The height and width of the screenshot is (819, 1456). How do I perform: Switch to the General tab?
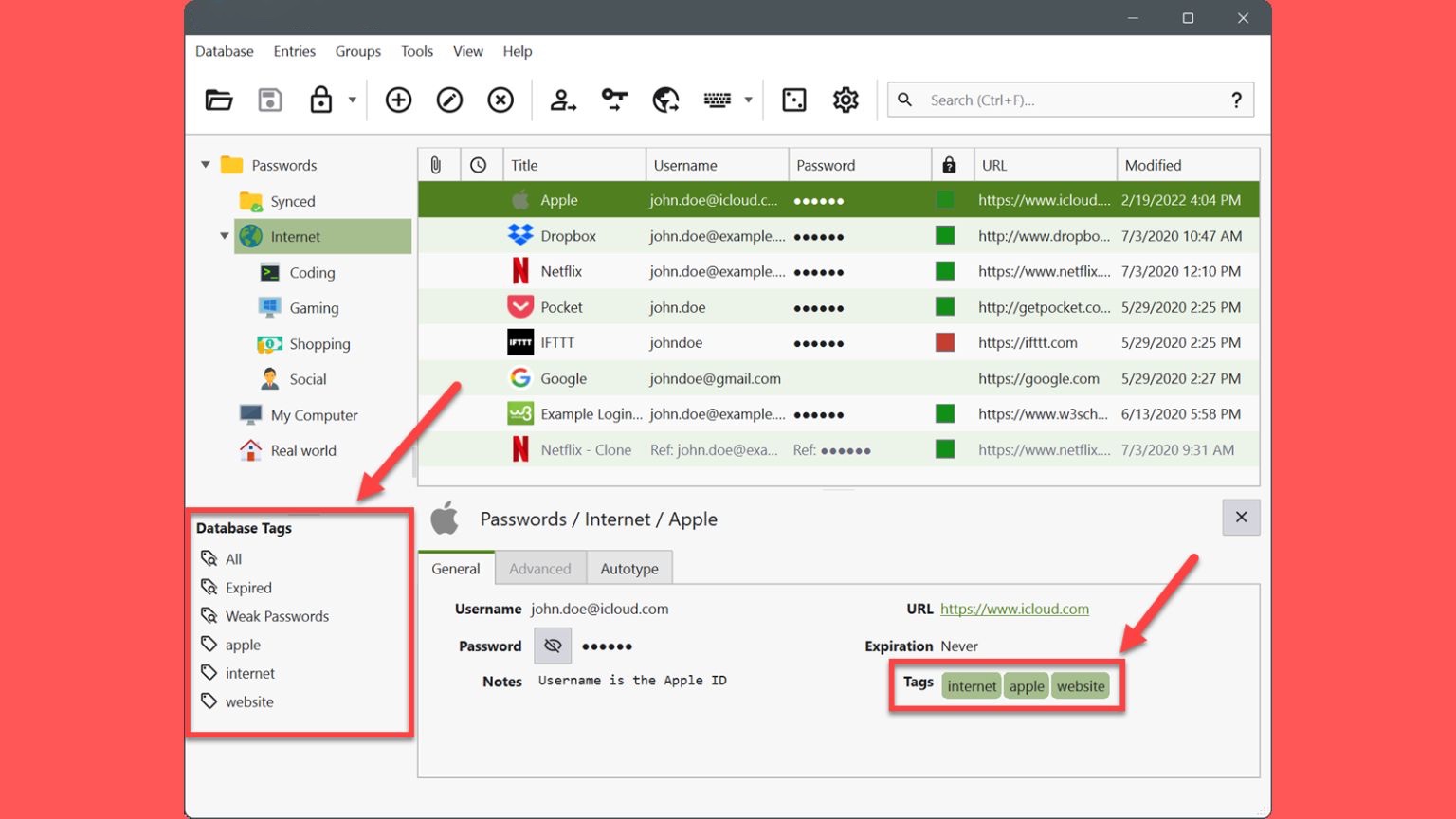point(456,569)
